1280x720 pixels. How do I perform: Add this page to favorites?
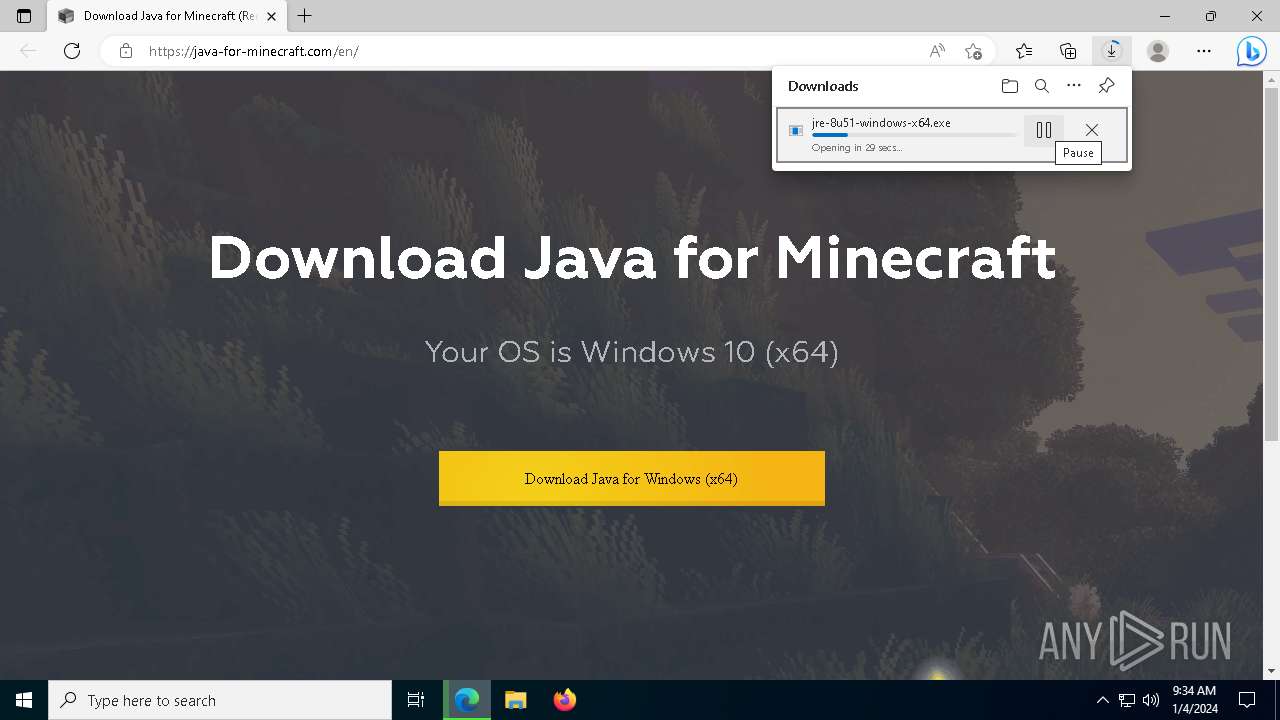(973, 51)
